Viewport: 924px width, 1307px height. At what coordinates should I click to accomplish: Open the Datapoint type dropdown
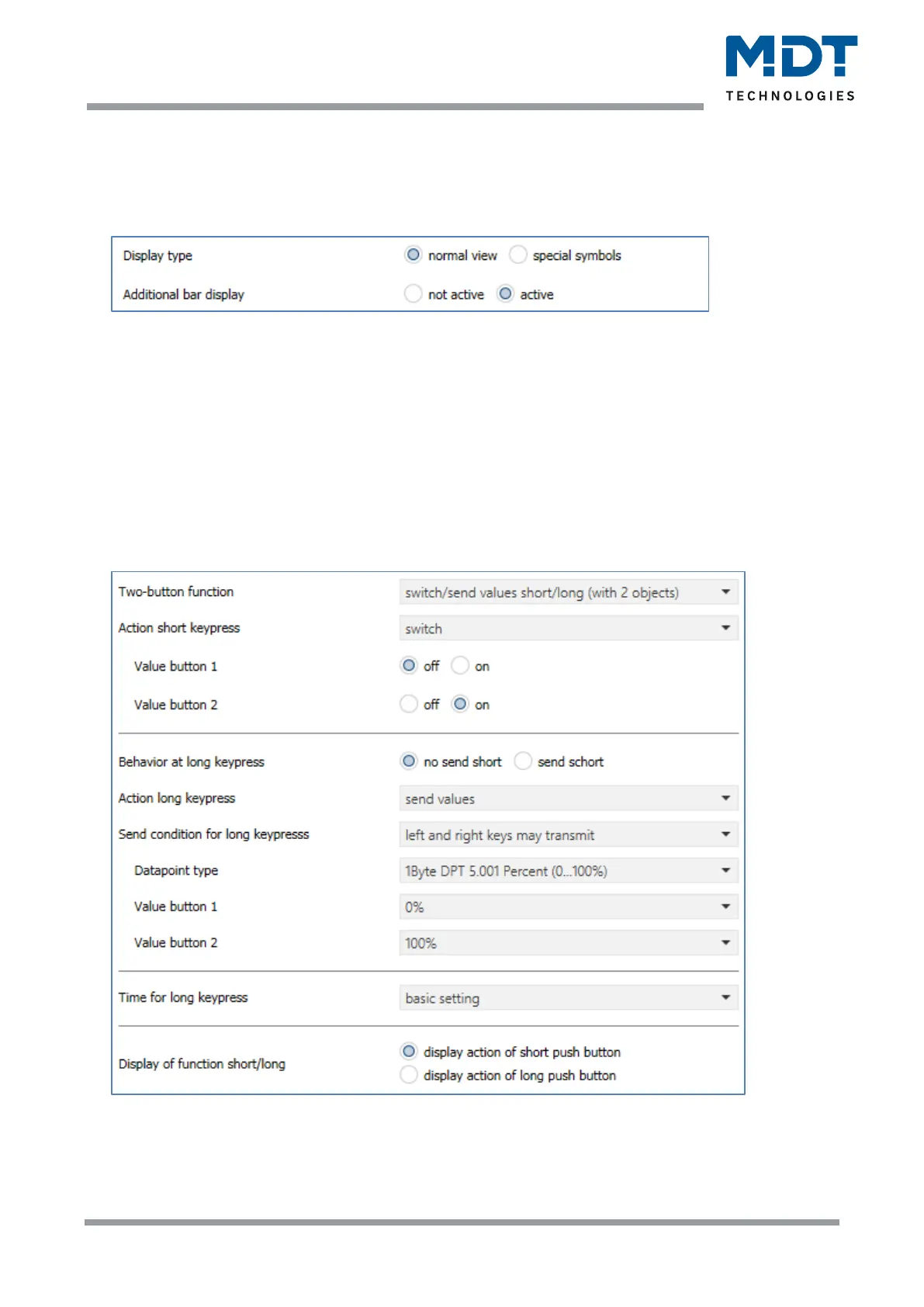point(568,871)
